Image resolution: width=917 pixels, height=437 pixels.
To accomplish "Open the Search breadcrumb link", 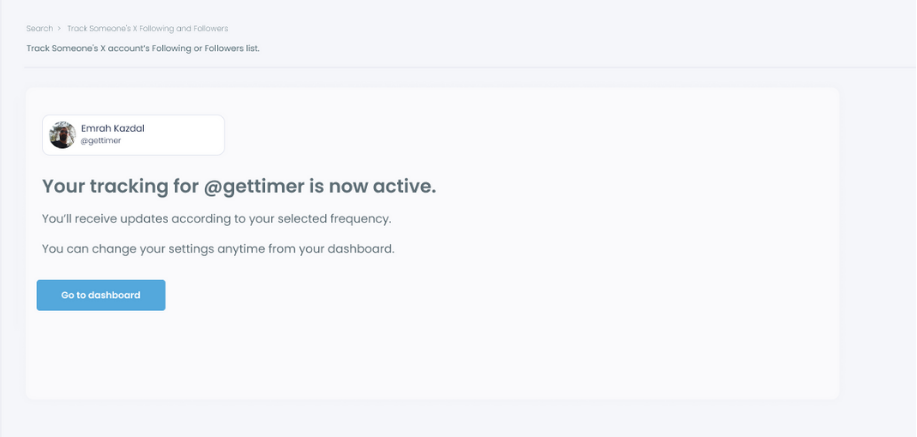I will [x=39, y=28].
